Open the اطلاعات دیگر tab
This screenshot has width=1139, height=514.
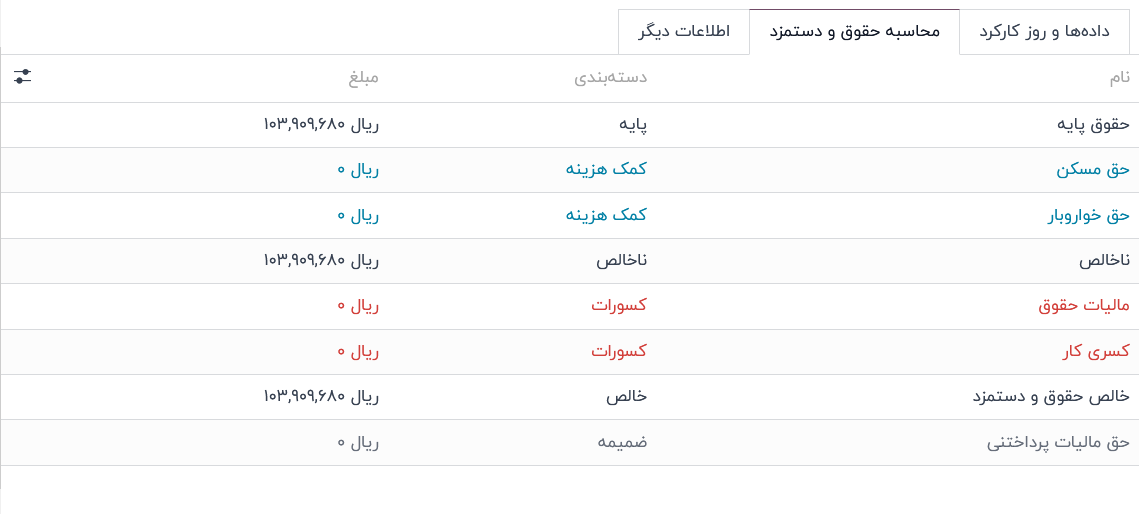[x=684, y=31]
